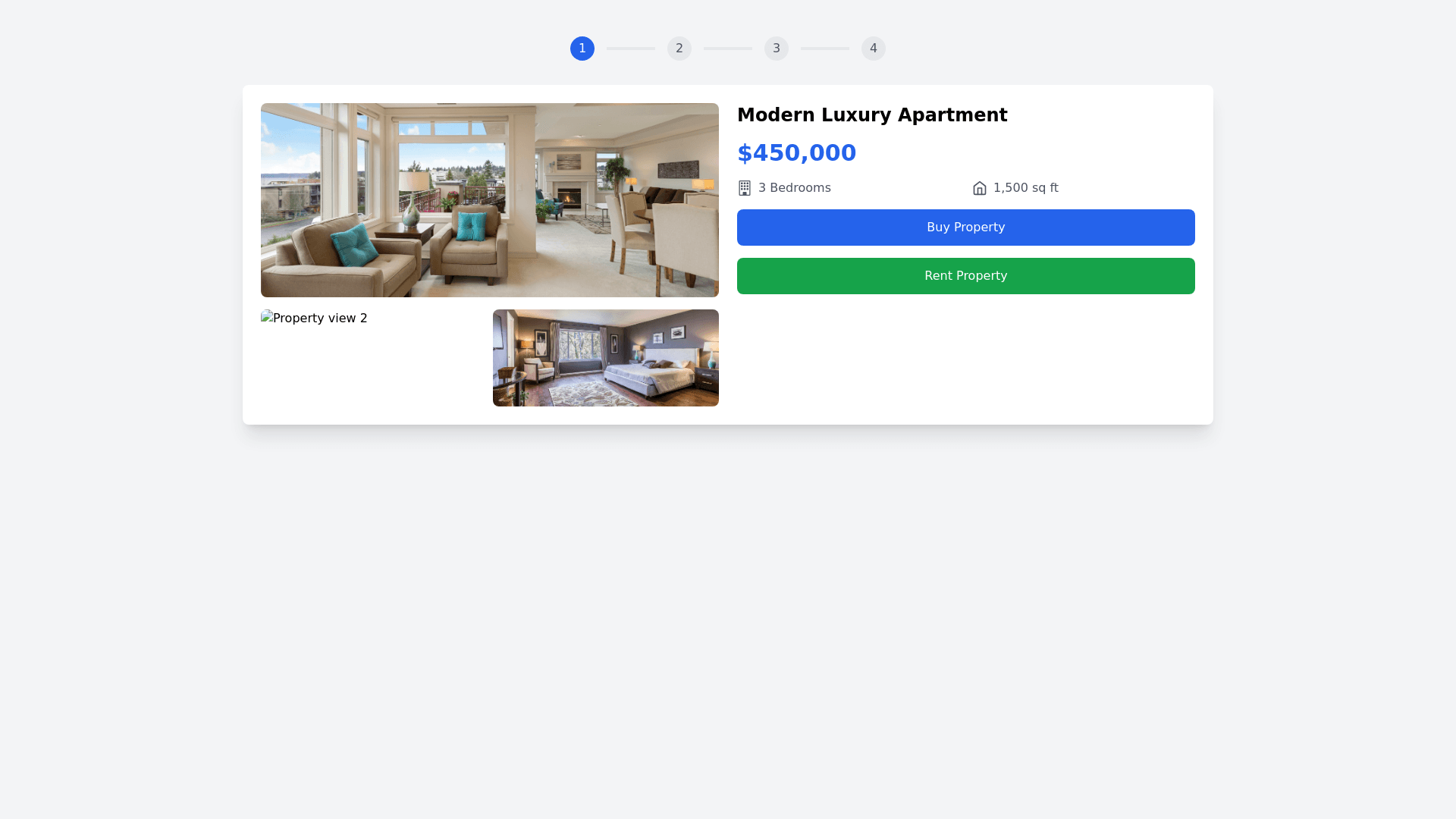
Task: Click the Property view 2 alt text
Action: (320, 318)
